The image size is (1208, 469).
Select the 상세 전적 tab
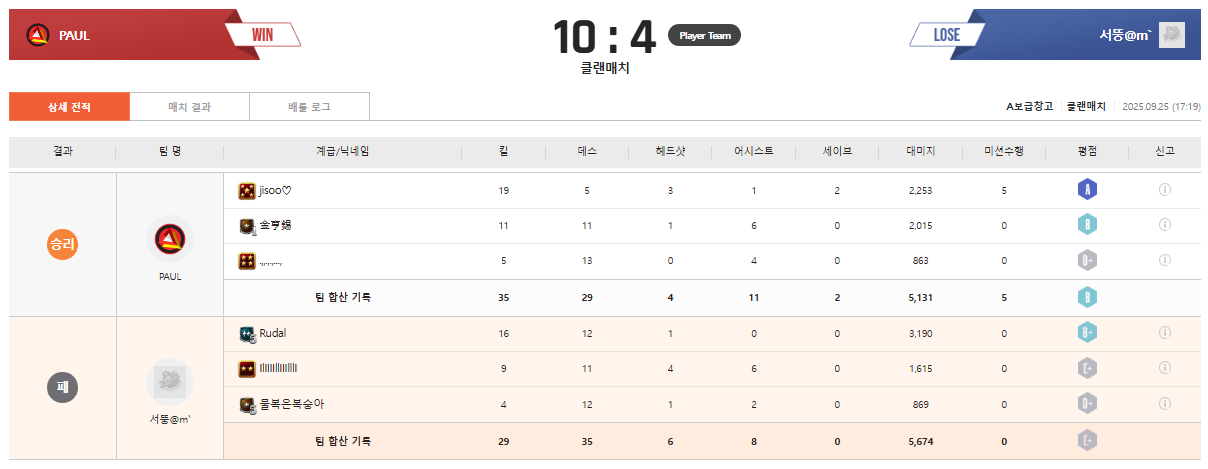tap(69, 106)
